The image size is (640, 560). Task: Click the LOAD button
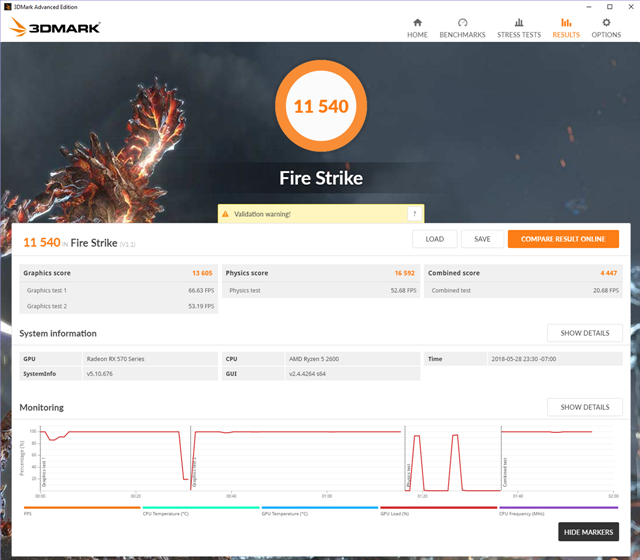(435, 239)
